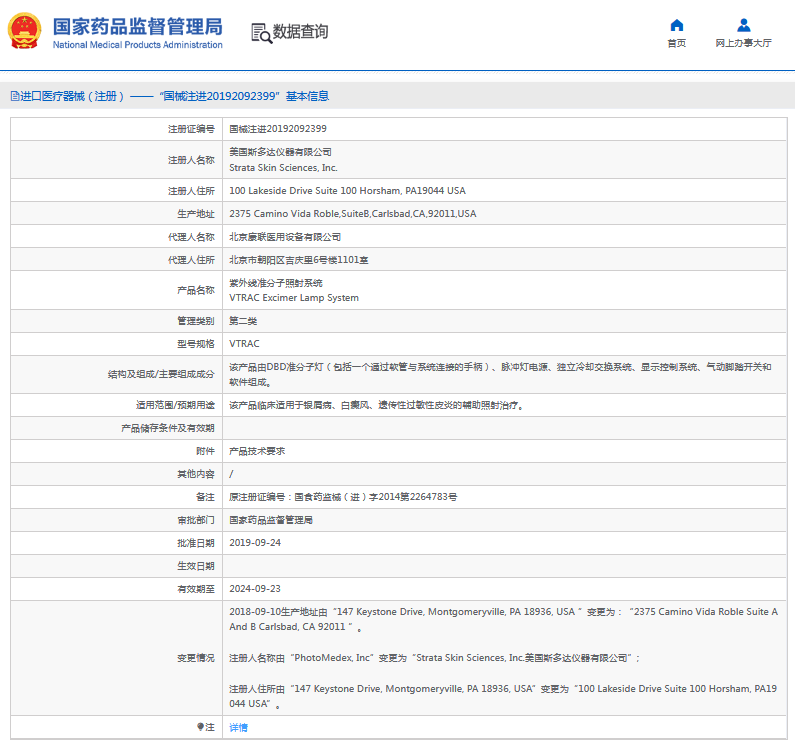
Task: Click the 产品名称 row label
Action: [x=196, y=291]
